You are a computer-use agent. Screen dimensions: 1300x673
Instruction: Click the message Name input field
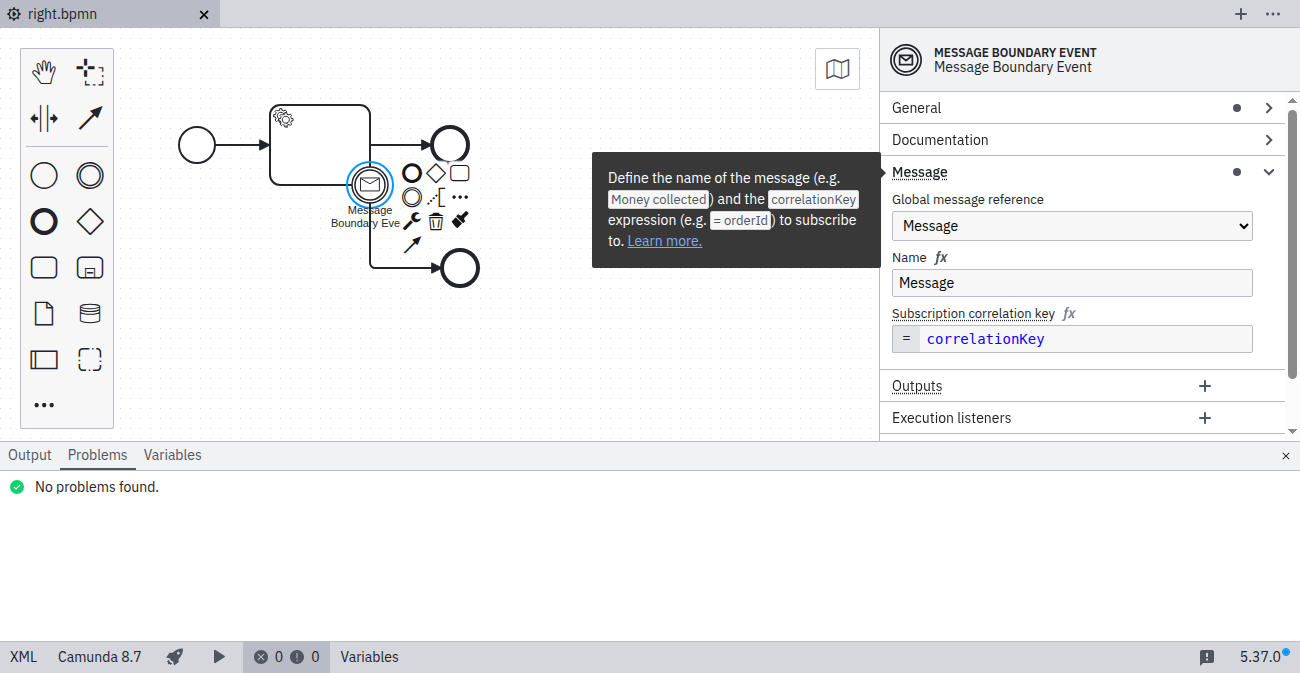1071,283
